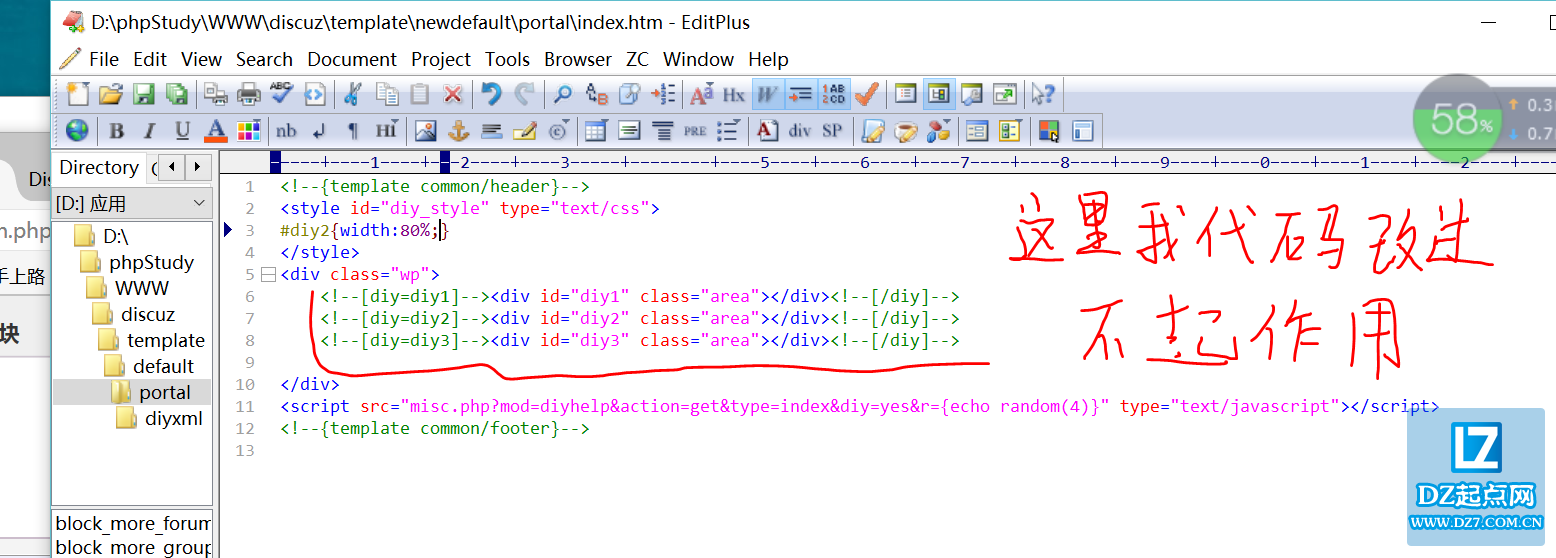The width and height of the screenshot is (1556, 558).
Task: Insert an anchor tag via anchor icon
Action: [x=458, y=130]
